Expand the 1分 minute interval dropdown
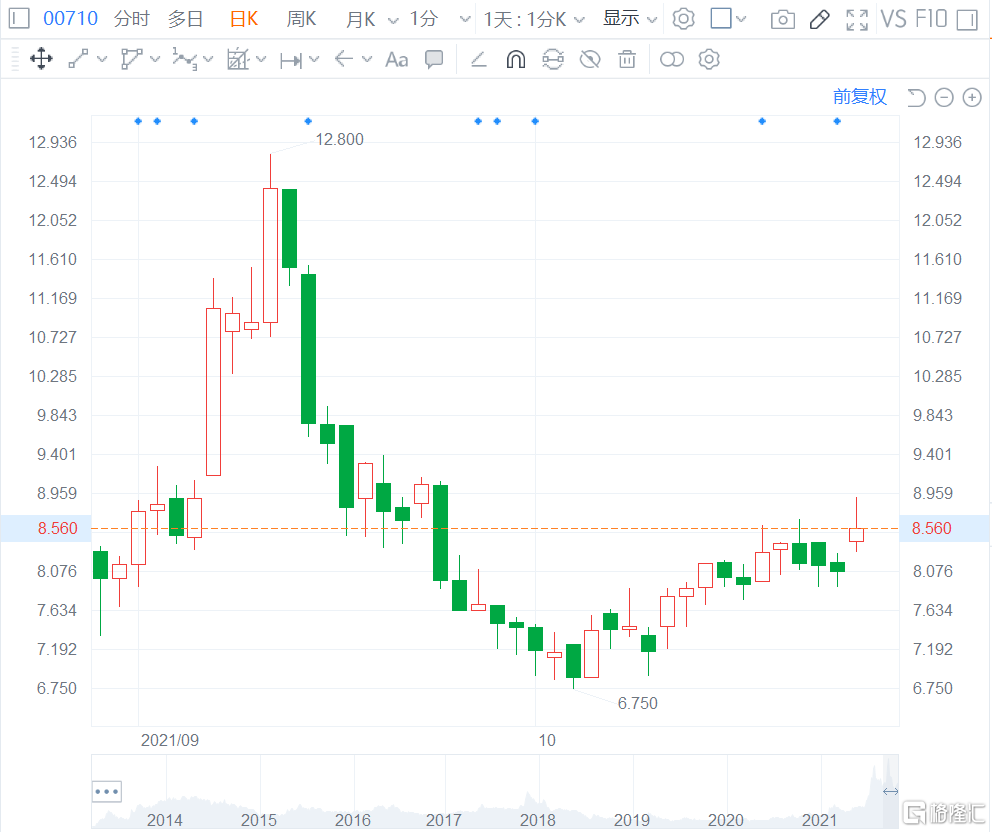Viewport: 992px width, 832px height. click(441, 19)
